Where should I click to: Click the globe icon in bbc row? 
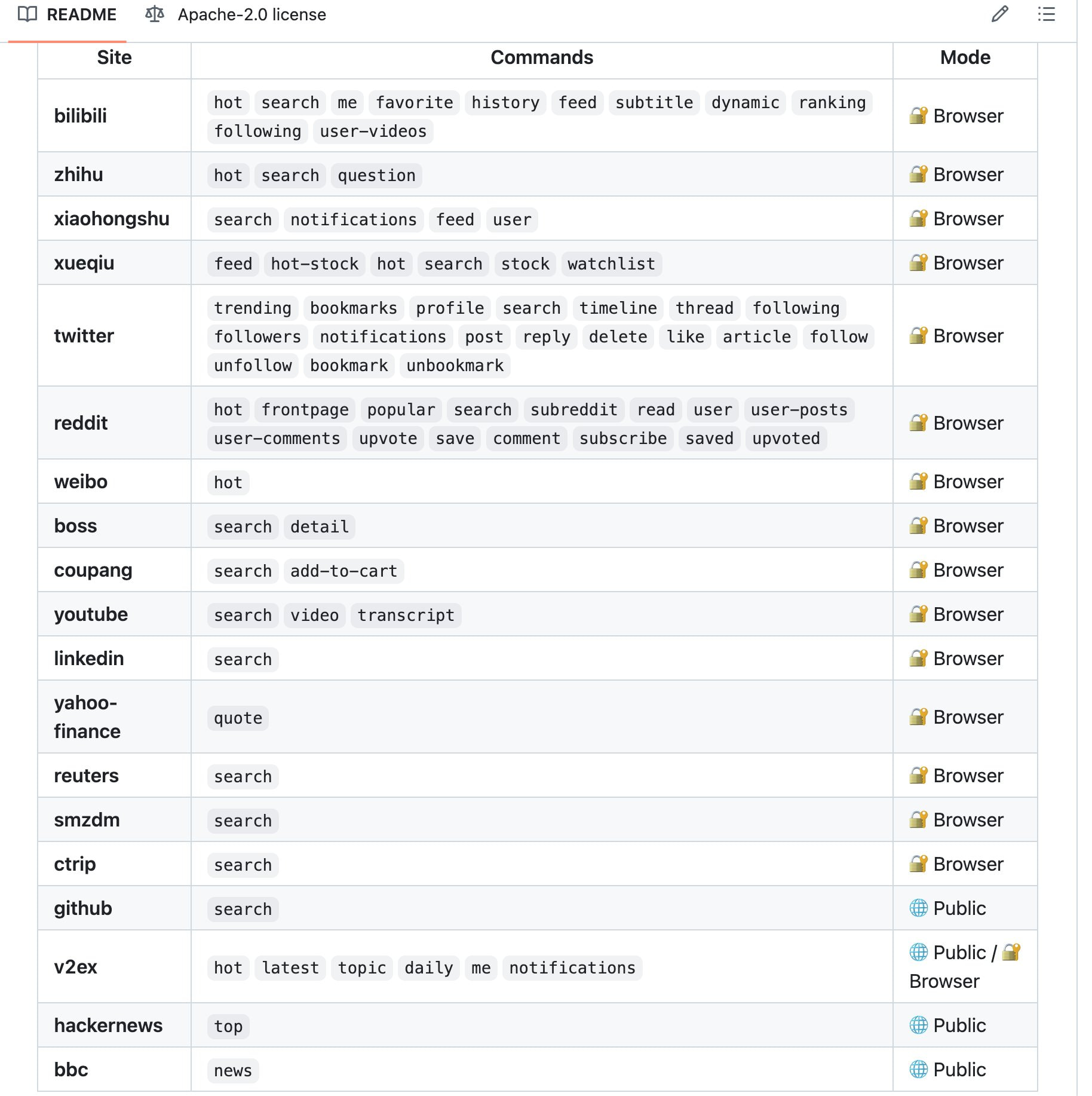[x=918, y=1069]
